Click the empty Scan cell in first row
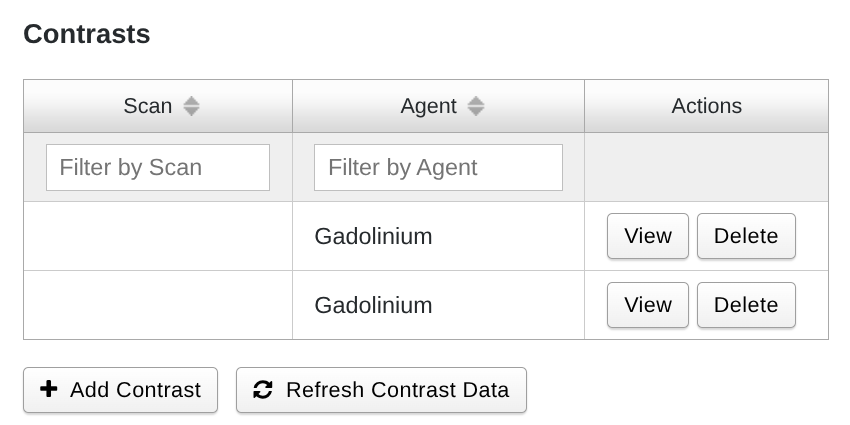The image size is (850, 425). pos(158,236)
